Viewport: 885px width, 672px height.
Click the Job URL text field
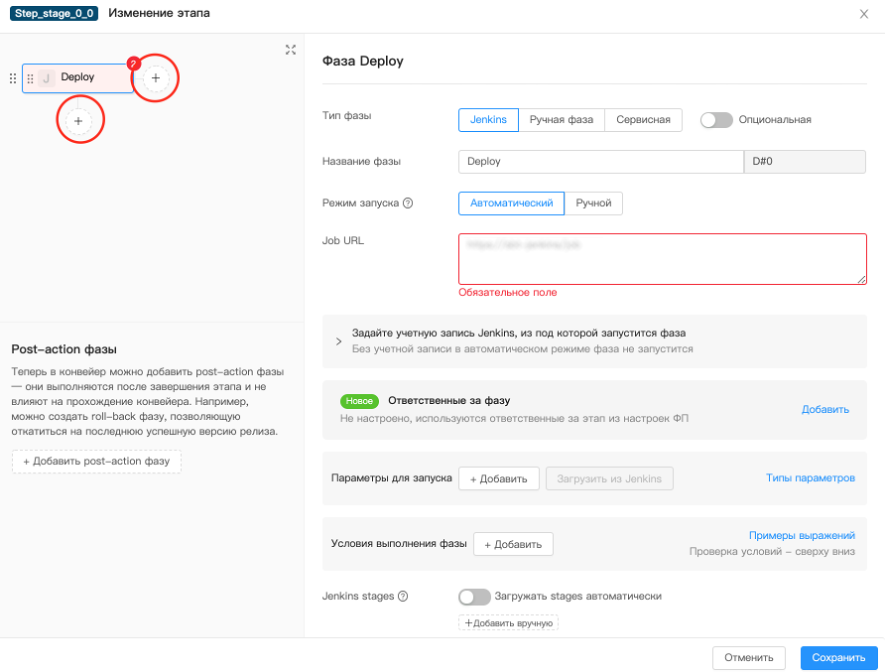coord(662,259)
